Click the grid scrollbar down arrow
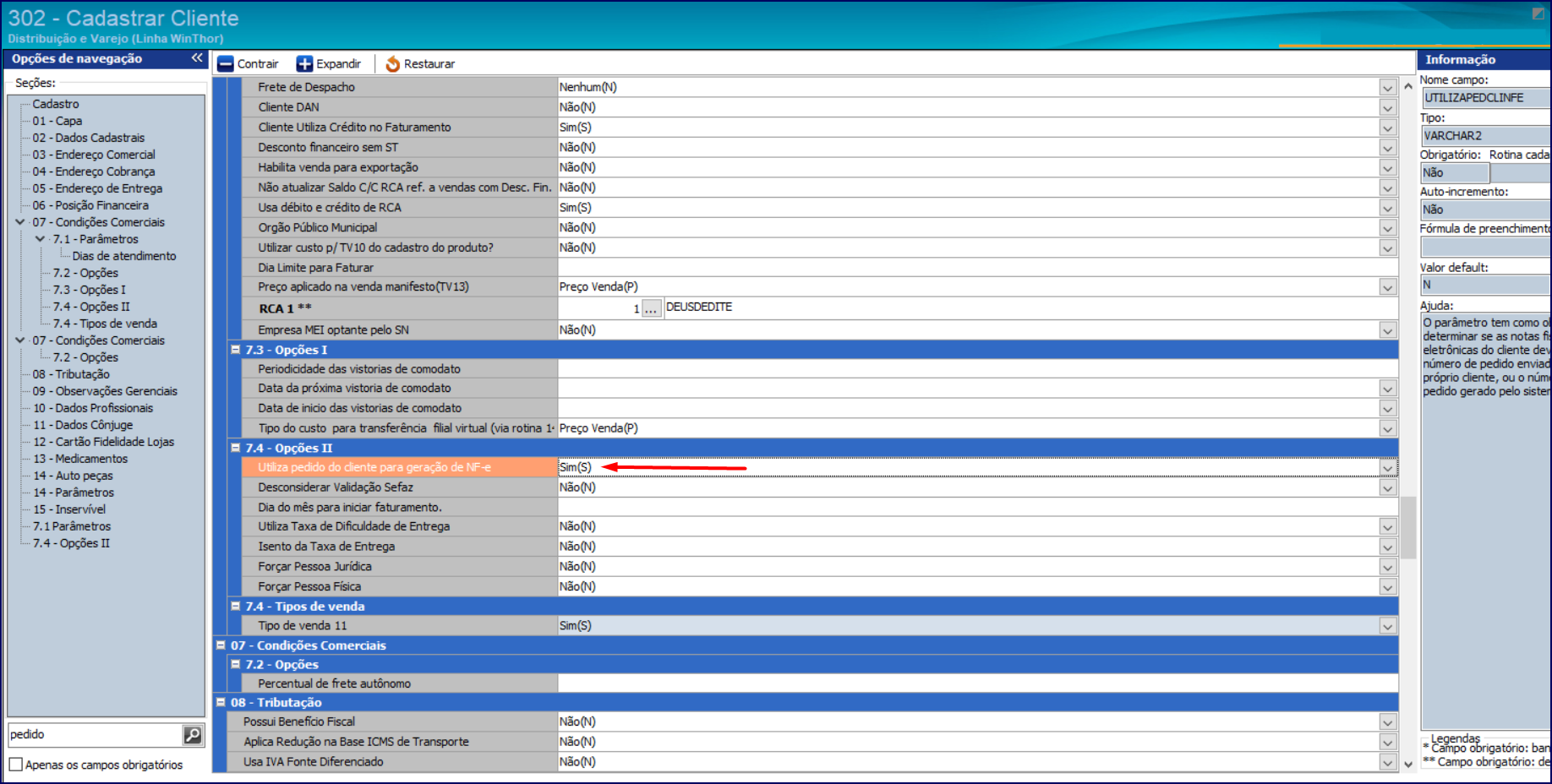Viewport: 1552px width, 784px height. 1407,764
